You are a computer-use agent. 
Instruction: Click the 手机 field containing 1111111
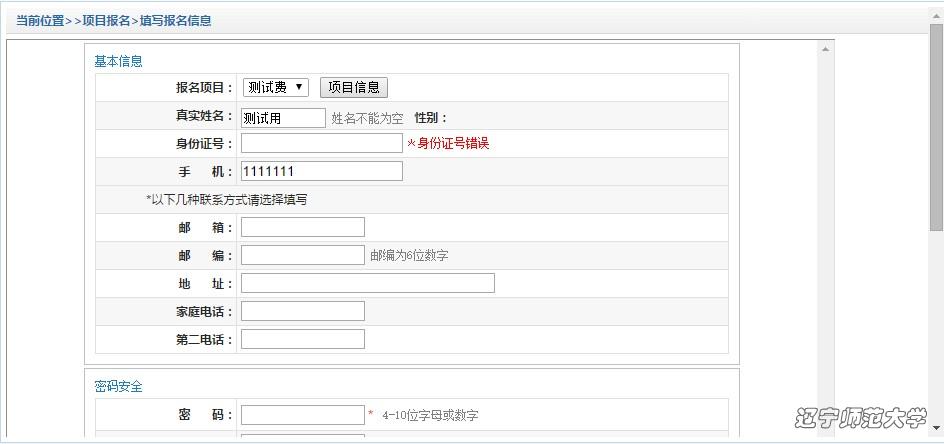[x=321, y=171]
